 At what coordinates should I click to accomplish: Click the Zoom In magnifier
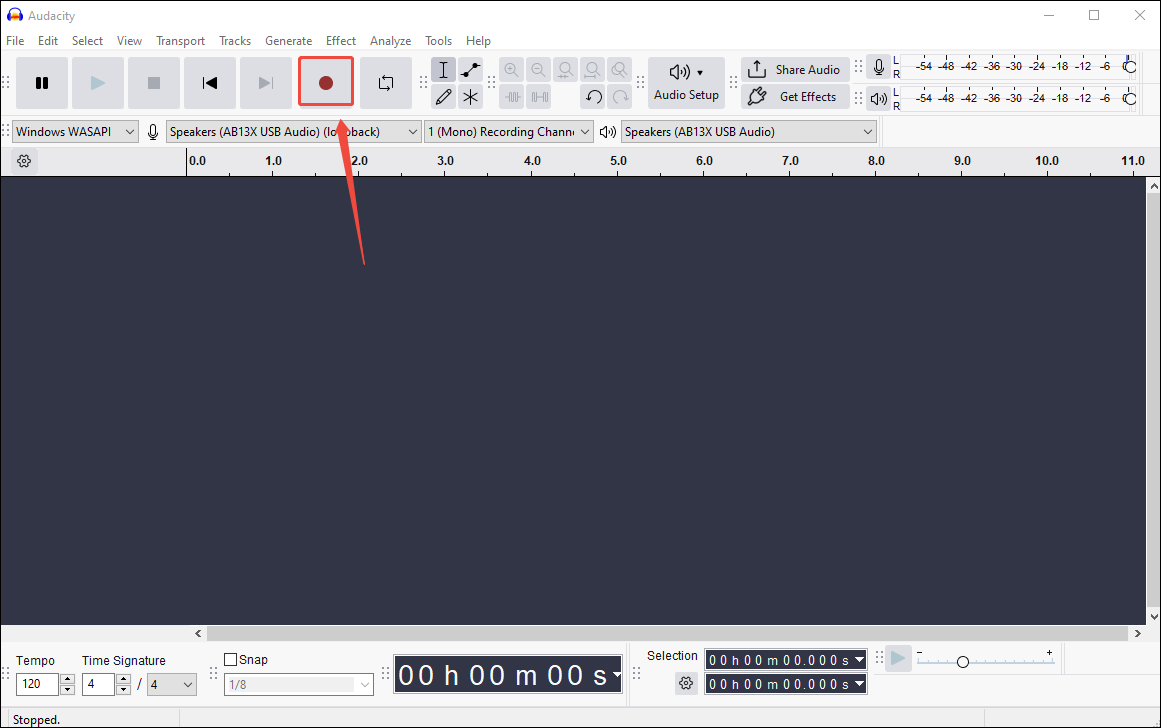click(x=512, y=70)
